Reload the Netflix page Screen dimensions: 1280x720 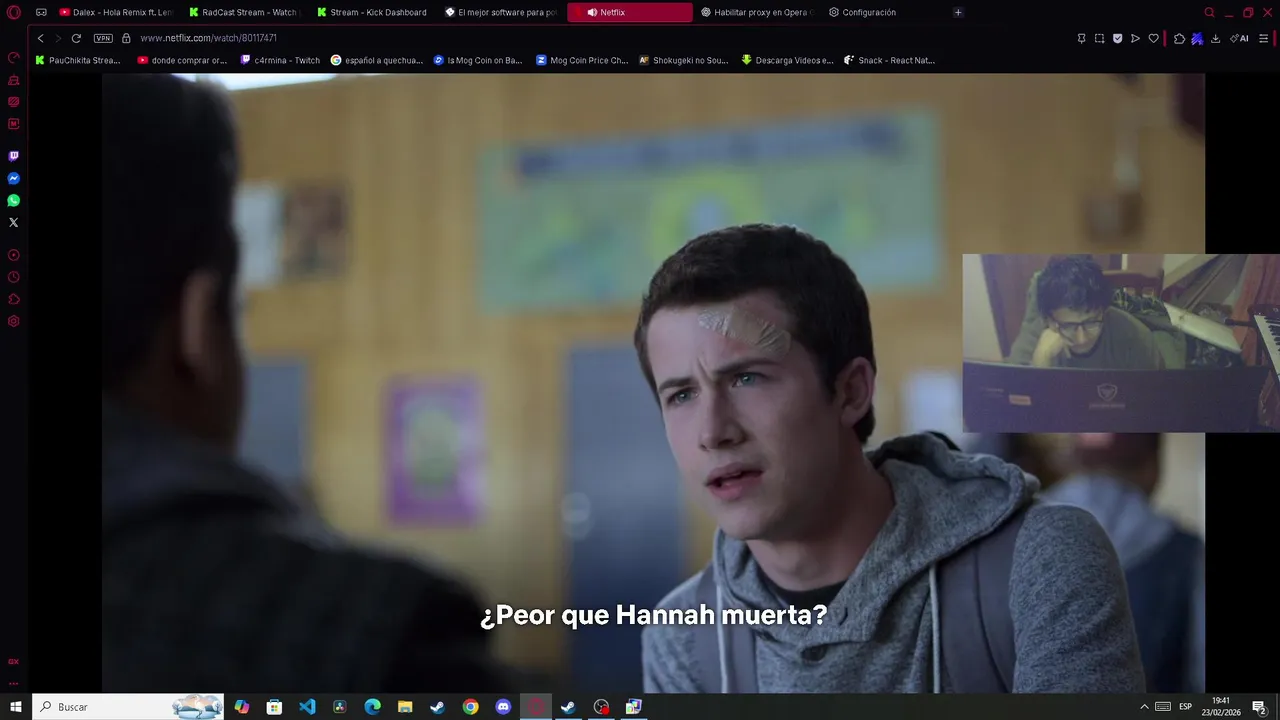click(76, 38)
